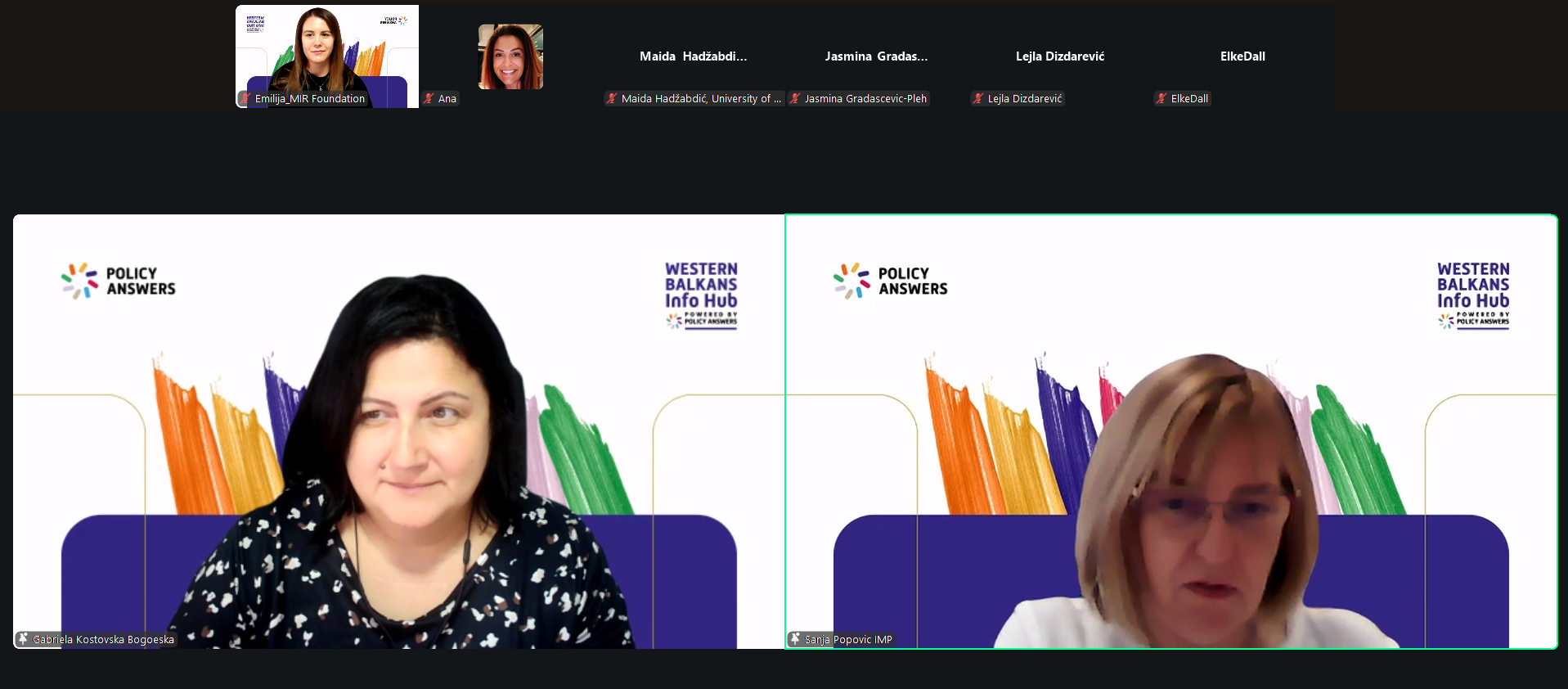The width and height of the screenshot is (1568, 689).
Task: Click the 'Sanja Popovic IMP' name label
Action: point(848,640)
